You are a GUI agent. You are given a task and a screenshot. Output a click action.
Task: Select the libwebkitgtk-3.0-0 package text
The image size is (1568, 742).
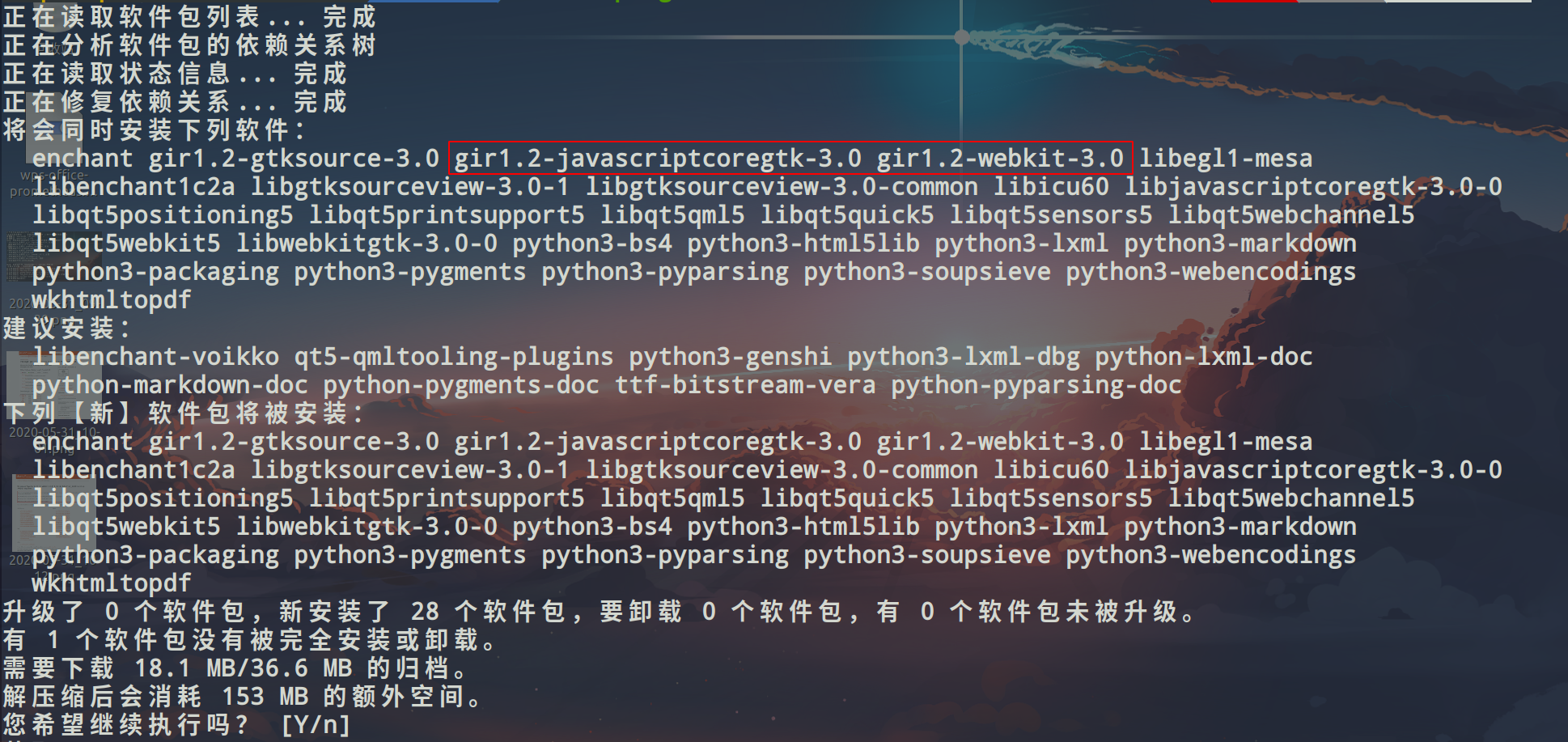coord(372,243)
